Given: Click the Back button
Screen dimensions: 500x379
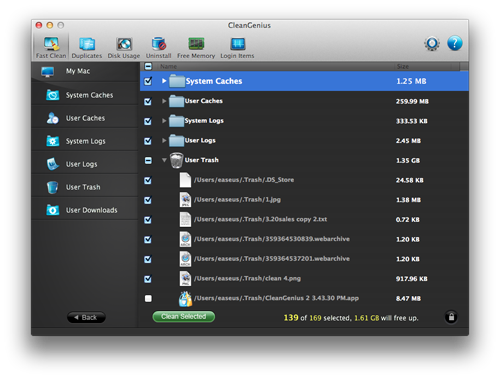Looking at the screenshot, I should coord(86,317).
